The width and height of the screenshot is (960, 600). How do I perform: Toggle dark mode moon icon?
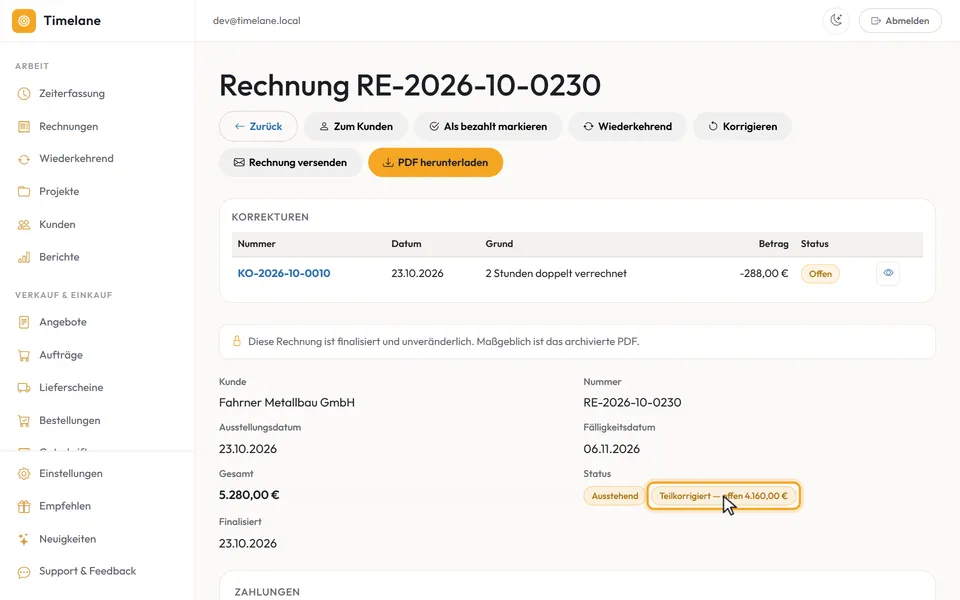[836, 21]
